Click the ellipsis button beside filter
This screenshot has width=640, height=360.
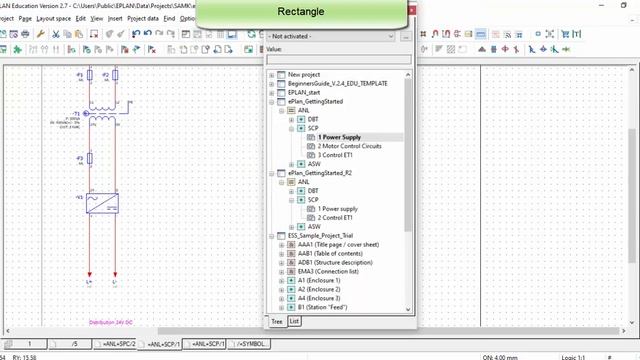pos(405,36)
